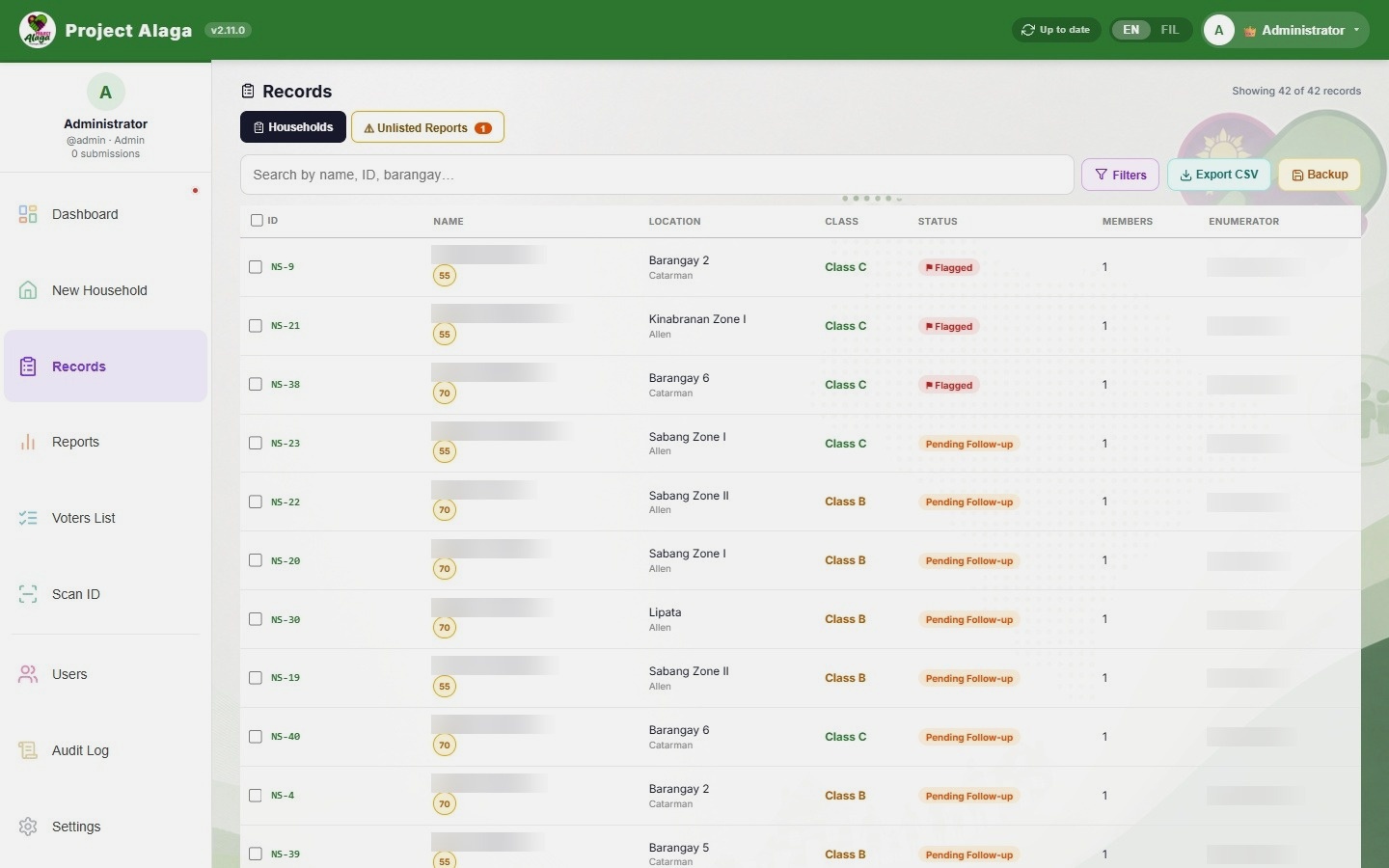Open the Settings page in sidebar
The image size is (1389, 868).
[106, 827]
